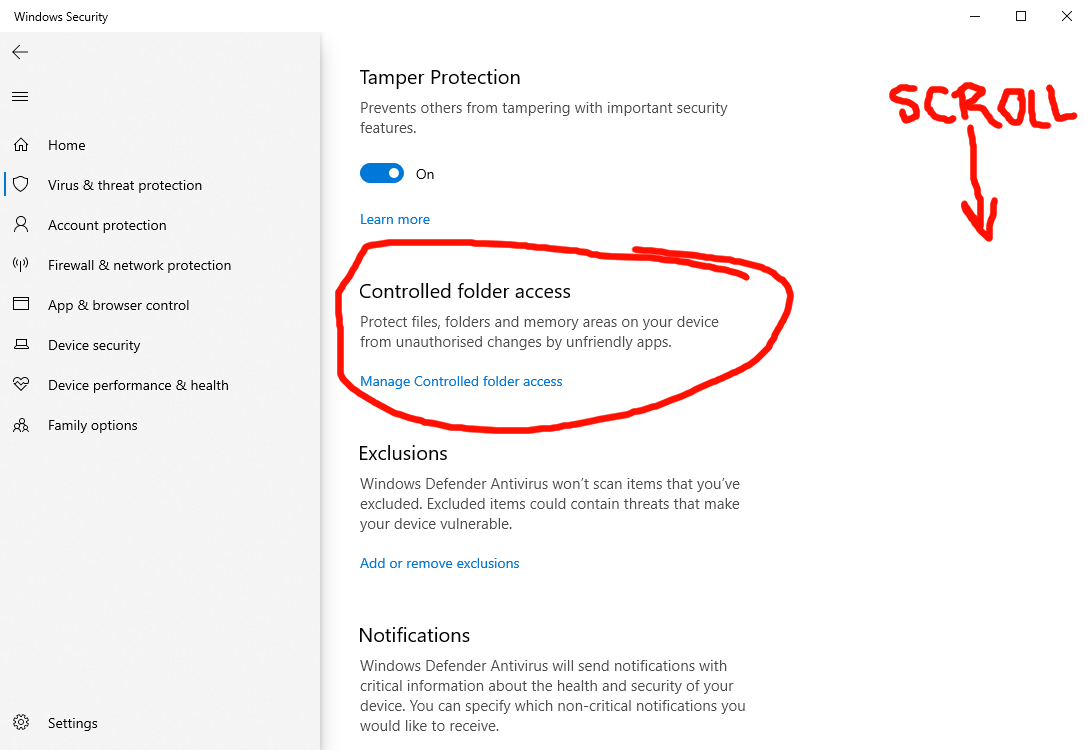Go to Firewall & network protection
The height and width of the screenshot is (750, 1090).
click(x=140, y=266)
